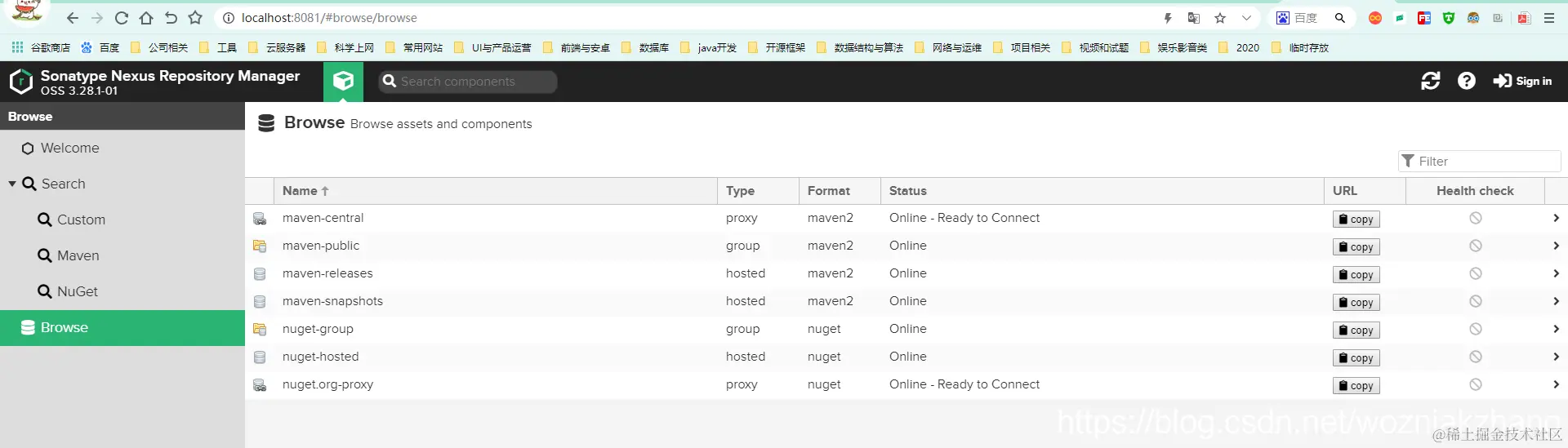Open maven-snapshots row chevron arrow
Image resolution: width=1568 pixels, height=448 pixels.
click(x=1556, y=301)
